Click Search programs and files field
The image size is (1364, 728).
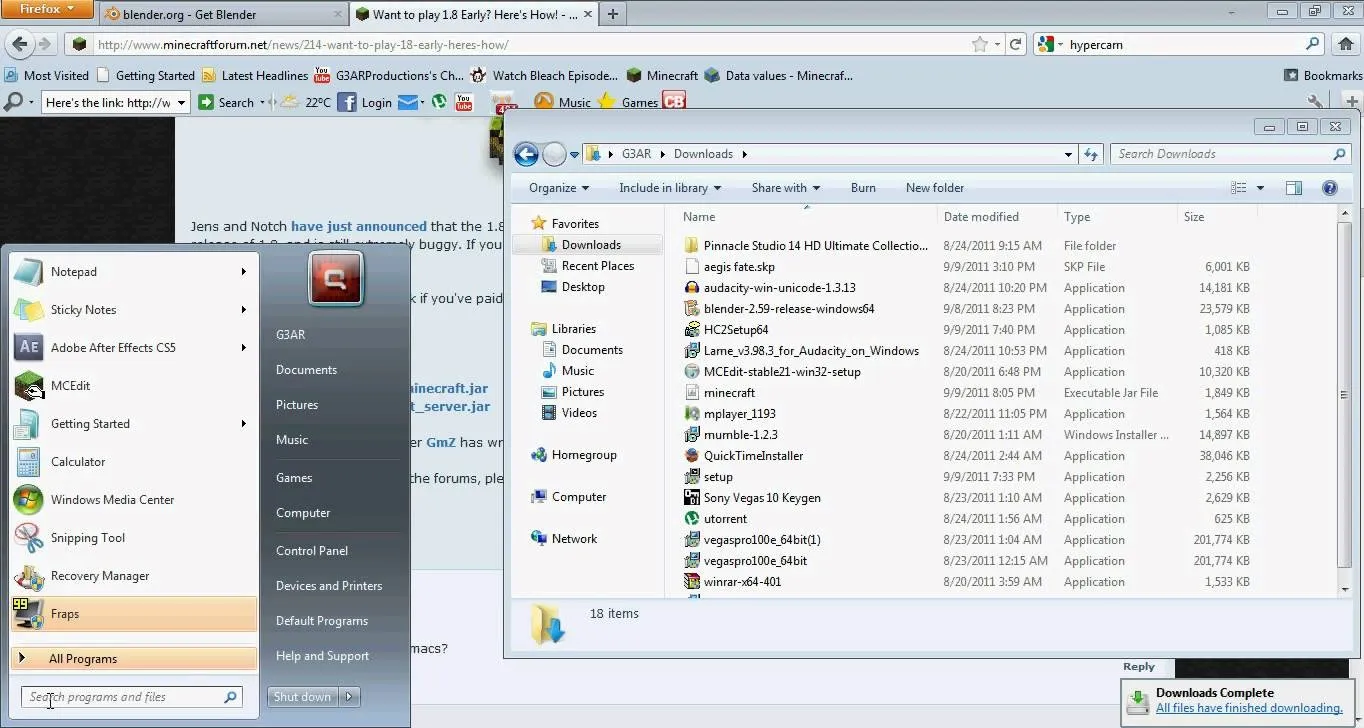pos(131,697)
